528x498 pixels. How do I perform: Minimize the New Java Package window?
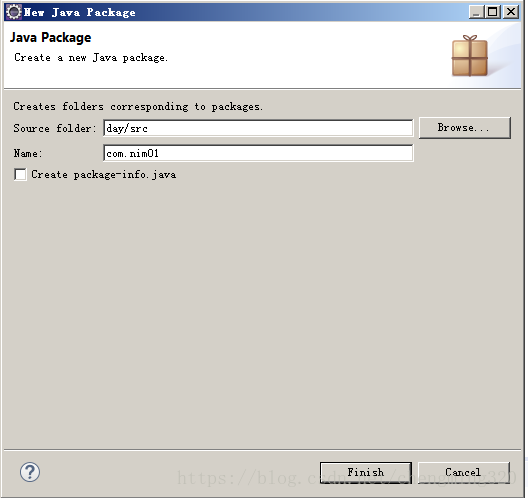pyautogui.click(x=476, y=12)
